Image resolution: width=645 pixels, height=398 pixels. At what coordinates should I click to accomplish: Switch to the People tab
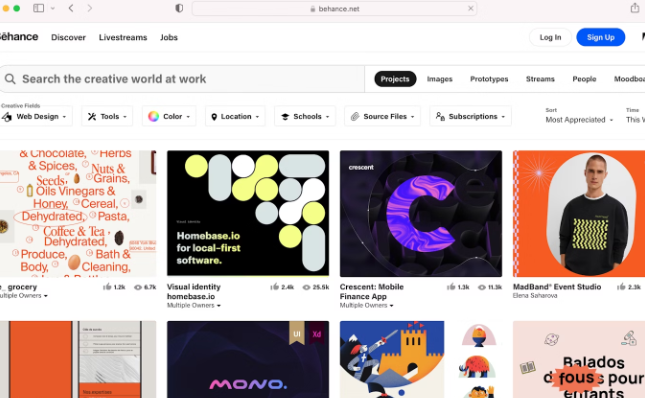click(x=584, y=79)
